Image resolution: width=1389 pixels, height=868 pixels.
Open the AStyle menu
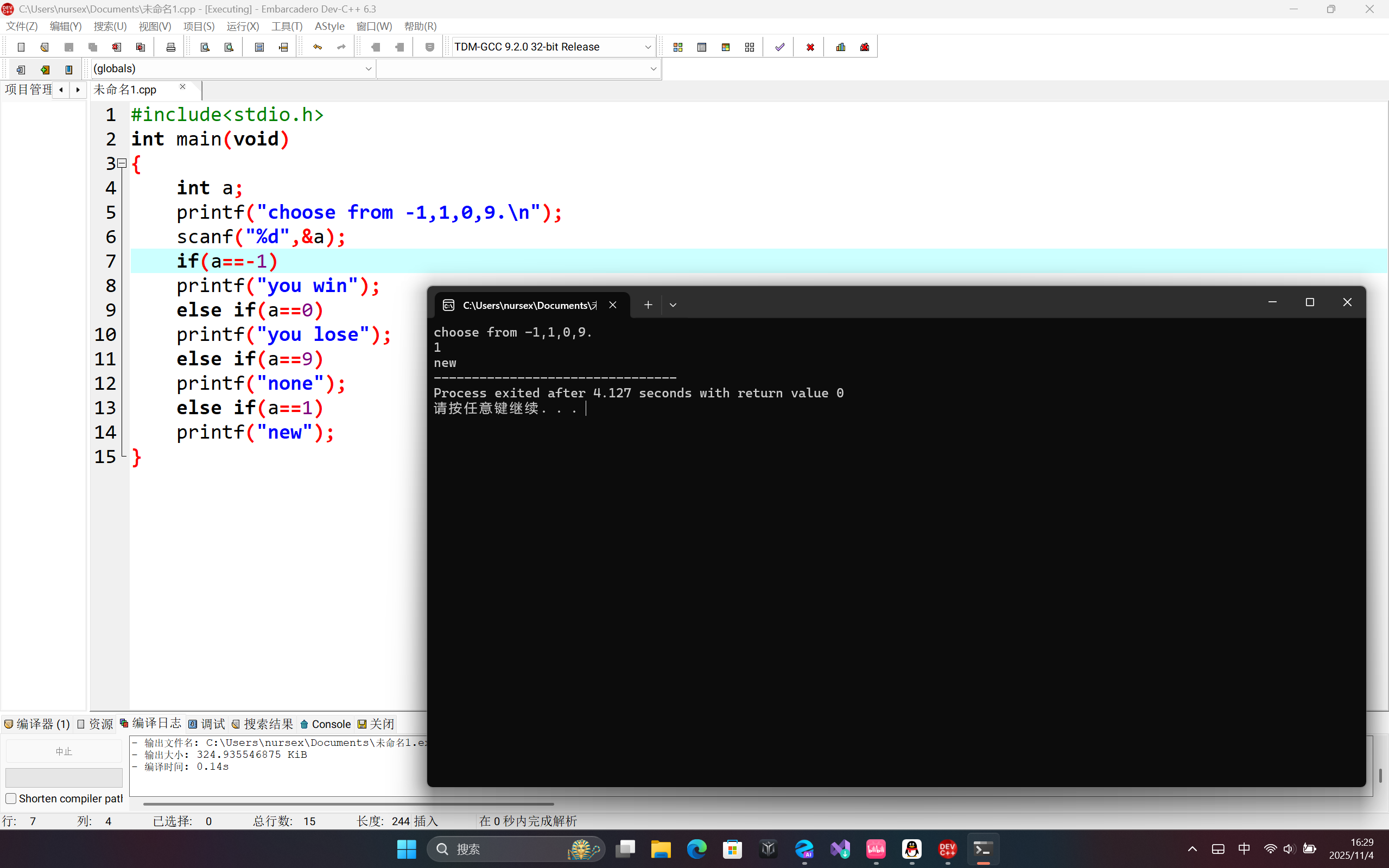329,27
